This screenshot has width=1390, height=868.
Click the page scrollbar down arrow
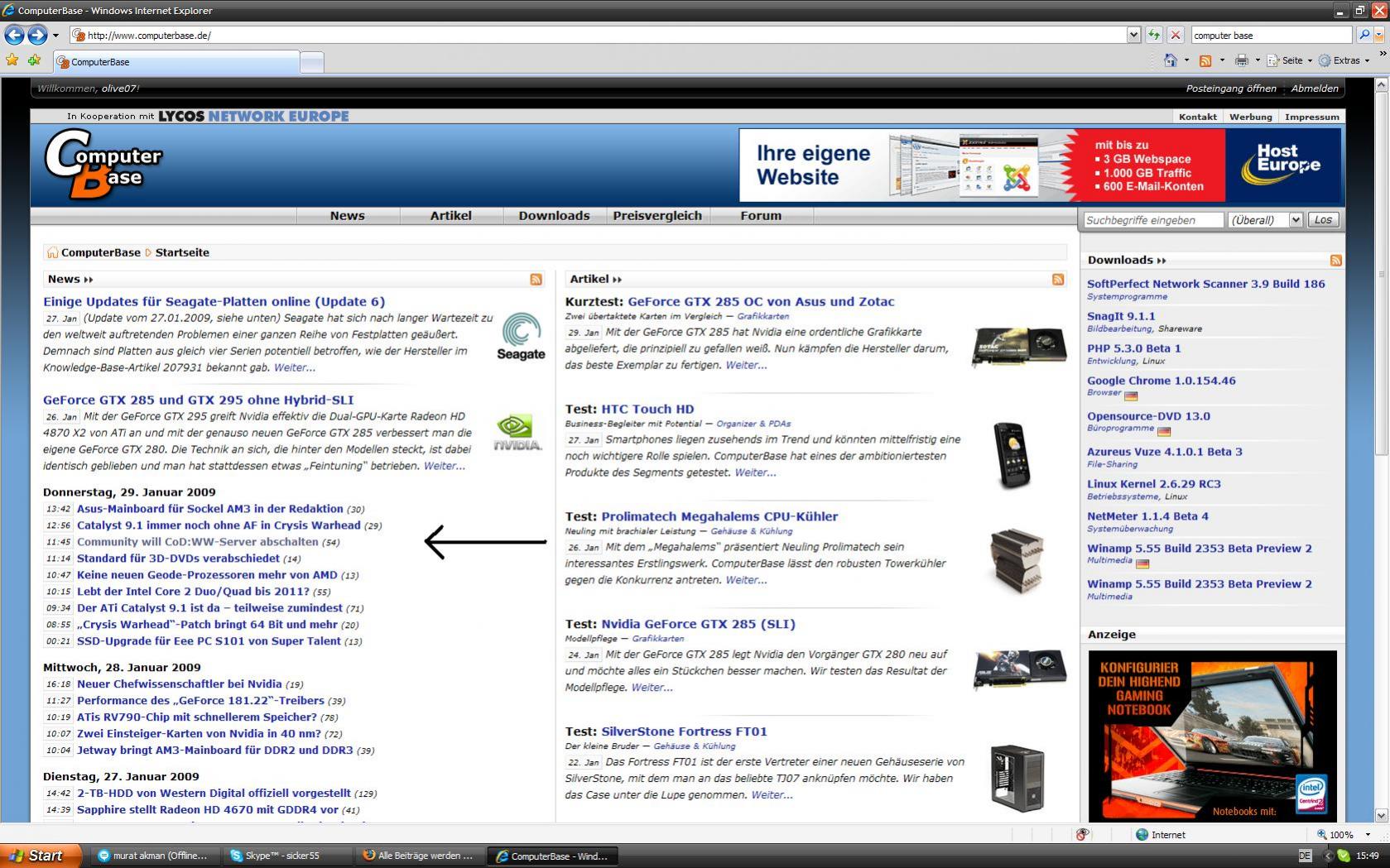(x=1381, y=815)
